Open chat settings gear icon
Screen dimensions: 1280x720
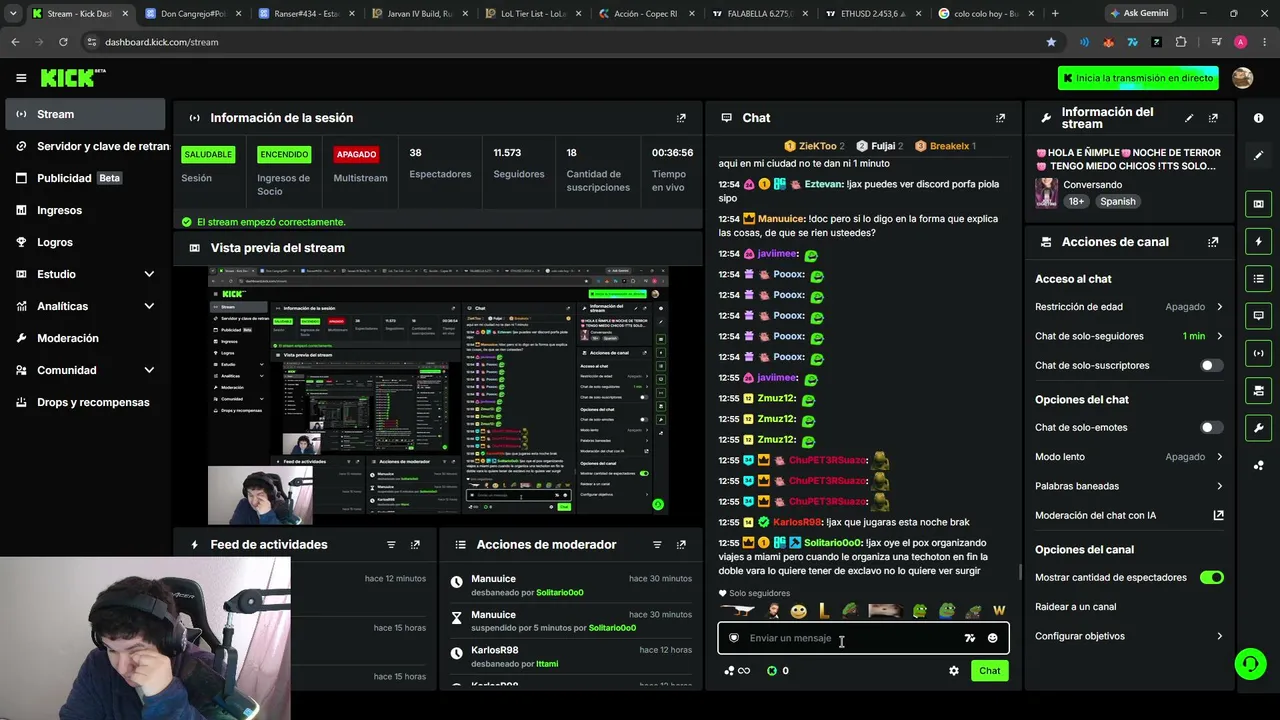[953, 671]
